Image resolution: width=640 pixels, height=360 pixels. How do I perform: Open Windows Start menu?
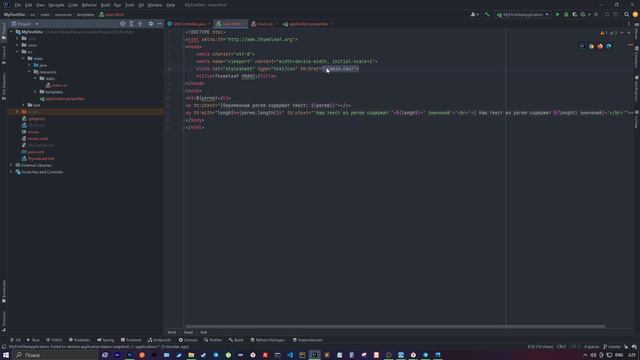coord(6,355)
